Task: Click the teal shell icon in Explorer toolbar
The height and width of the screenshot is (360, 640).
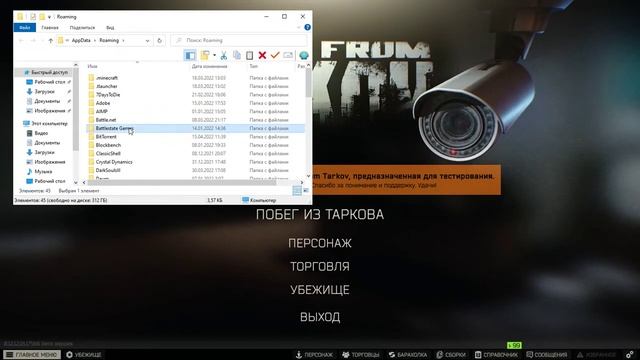Action: pos(304,55)
